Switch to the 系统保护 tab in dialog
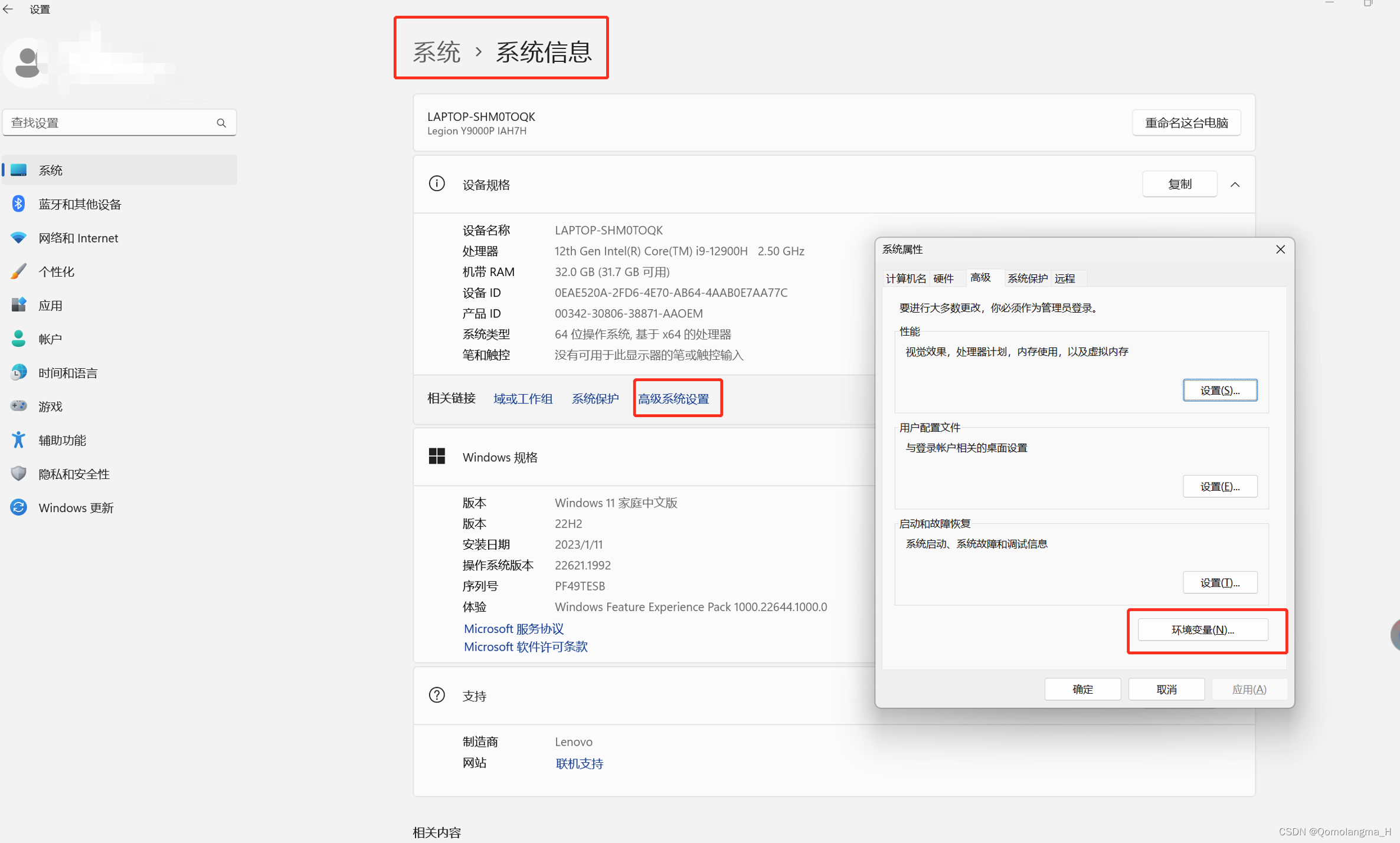Screen dimensions: 1400x843 point(1027,278)
